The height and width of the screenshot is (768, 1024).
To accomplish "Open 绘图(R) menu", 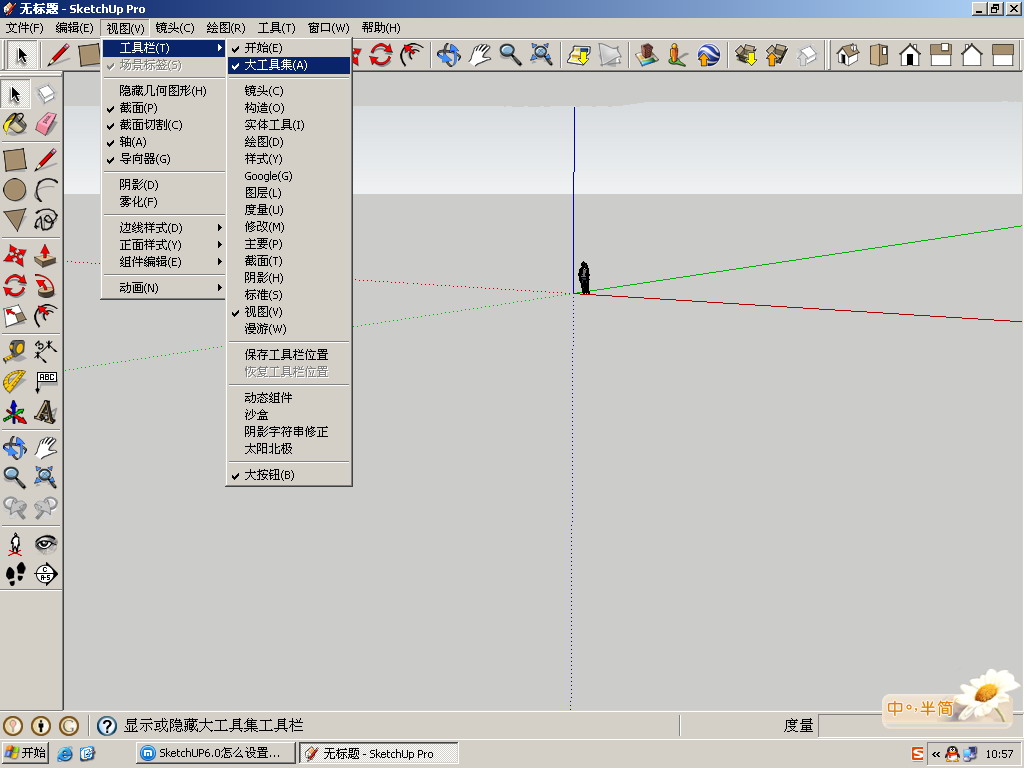I will click(225, 28).
